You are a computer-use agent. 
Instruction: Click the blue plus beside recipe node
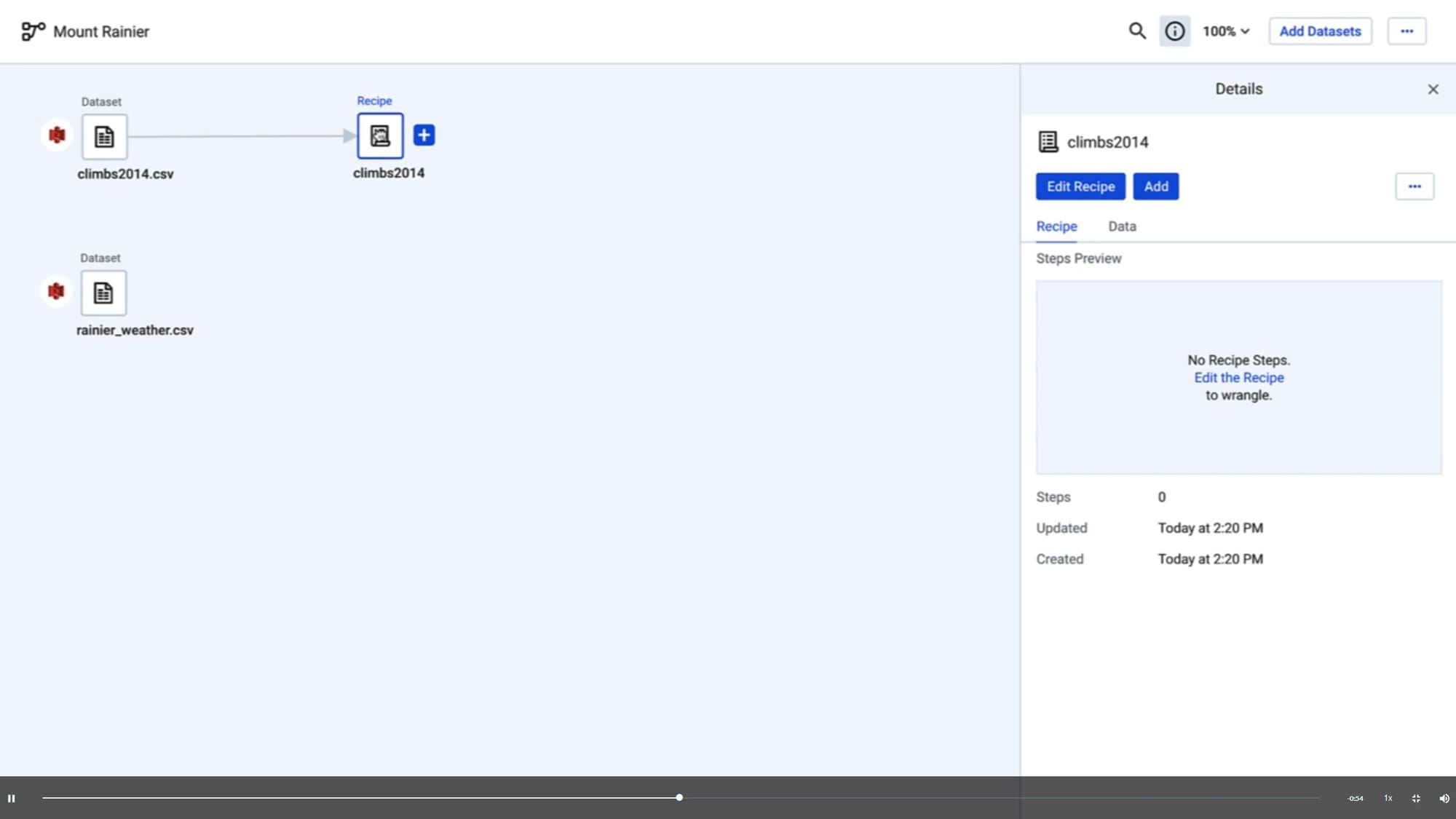pyautogui.click(x=424, y=135)
